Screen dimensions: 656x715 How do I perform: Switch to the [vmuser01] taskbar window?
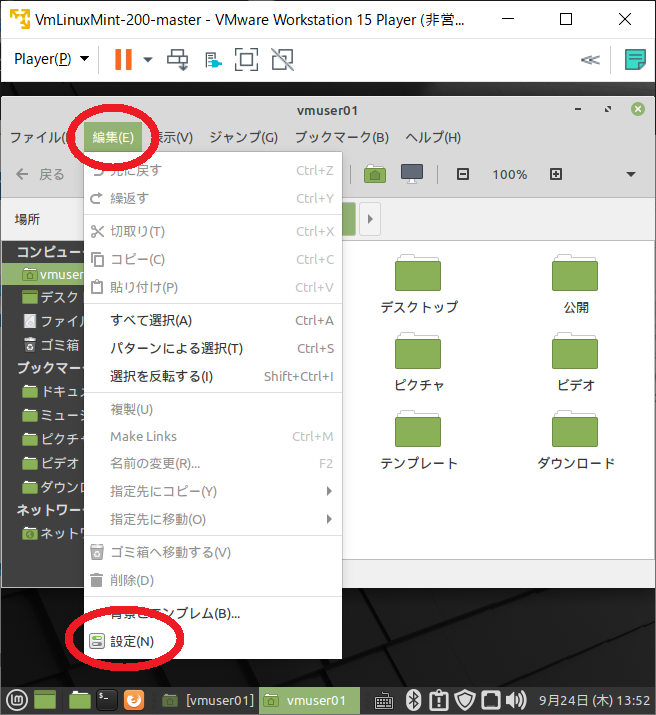[208, 700]
